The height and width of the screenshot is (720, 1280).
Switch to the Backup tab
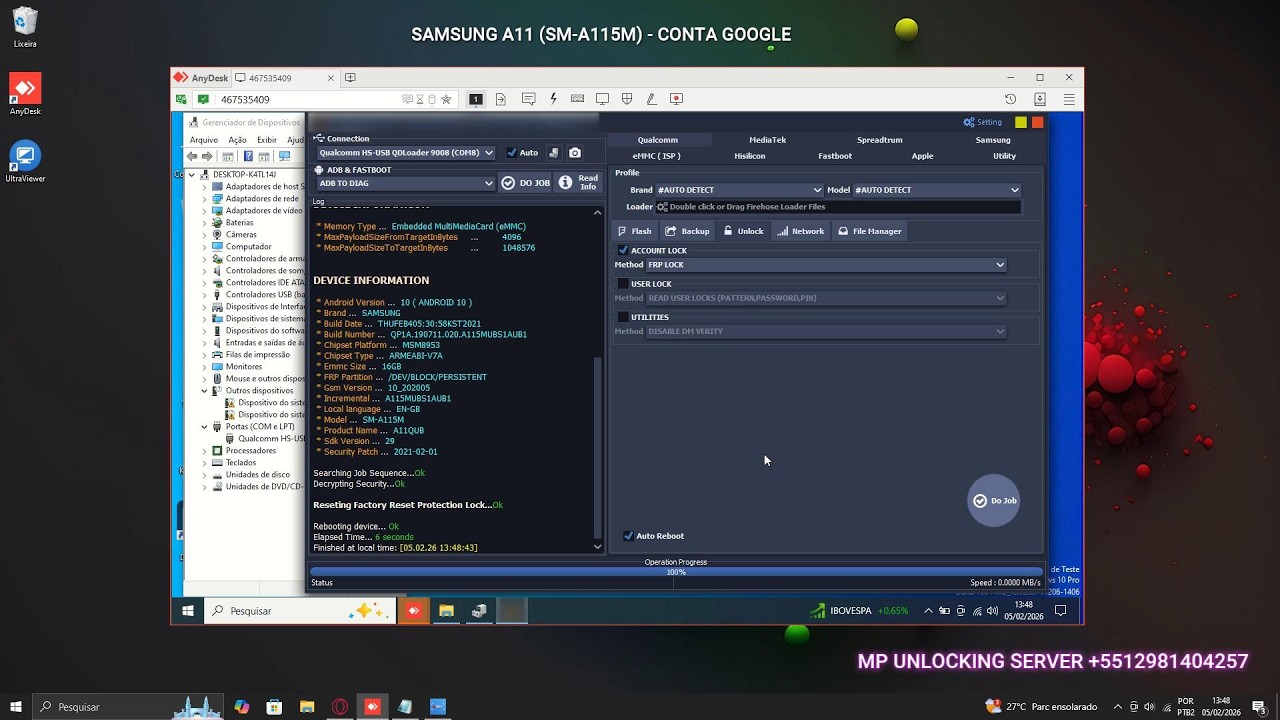coord(688,231)
